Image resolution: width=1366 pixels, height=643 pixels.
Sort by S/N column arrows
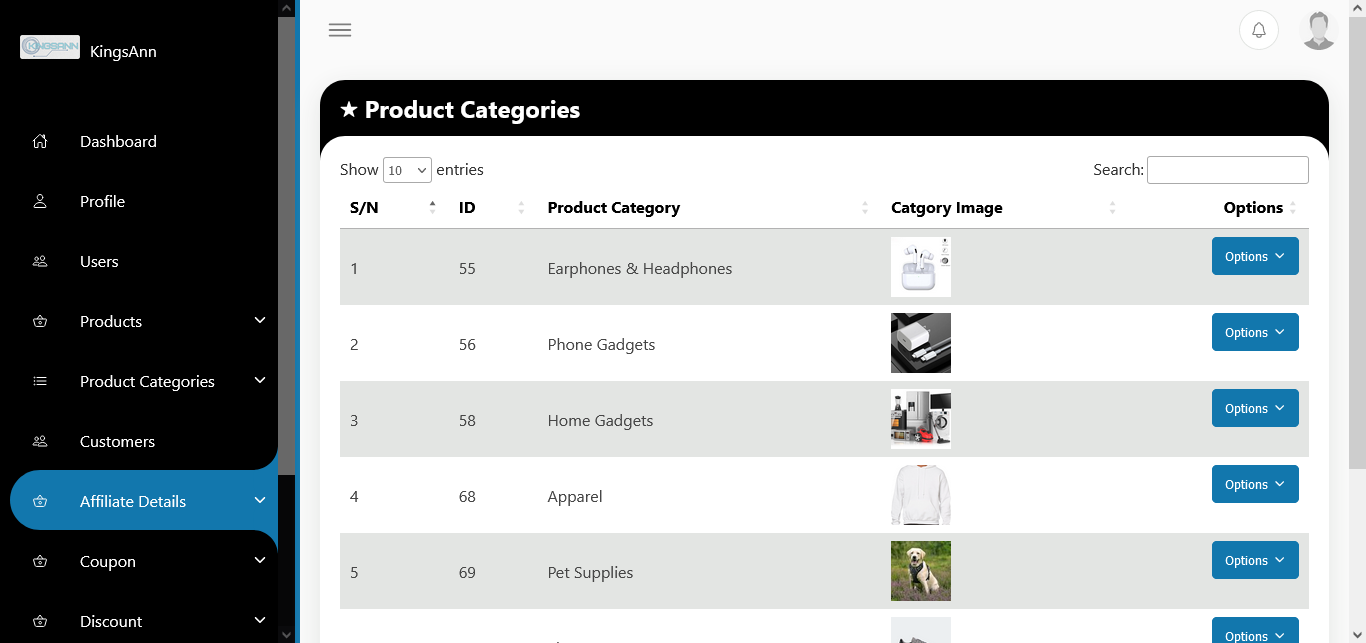[x=432, y=208]
